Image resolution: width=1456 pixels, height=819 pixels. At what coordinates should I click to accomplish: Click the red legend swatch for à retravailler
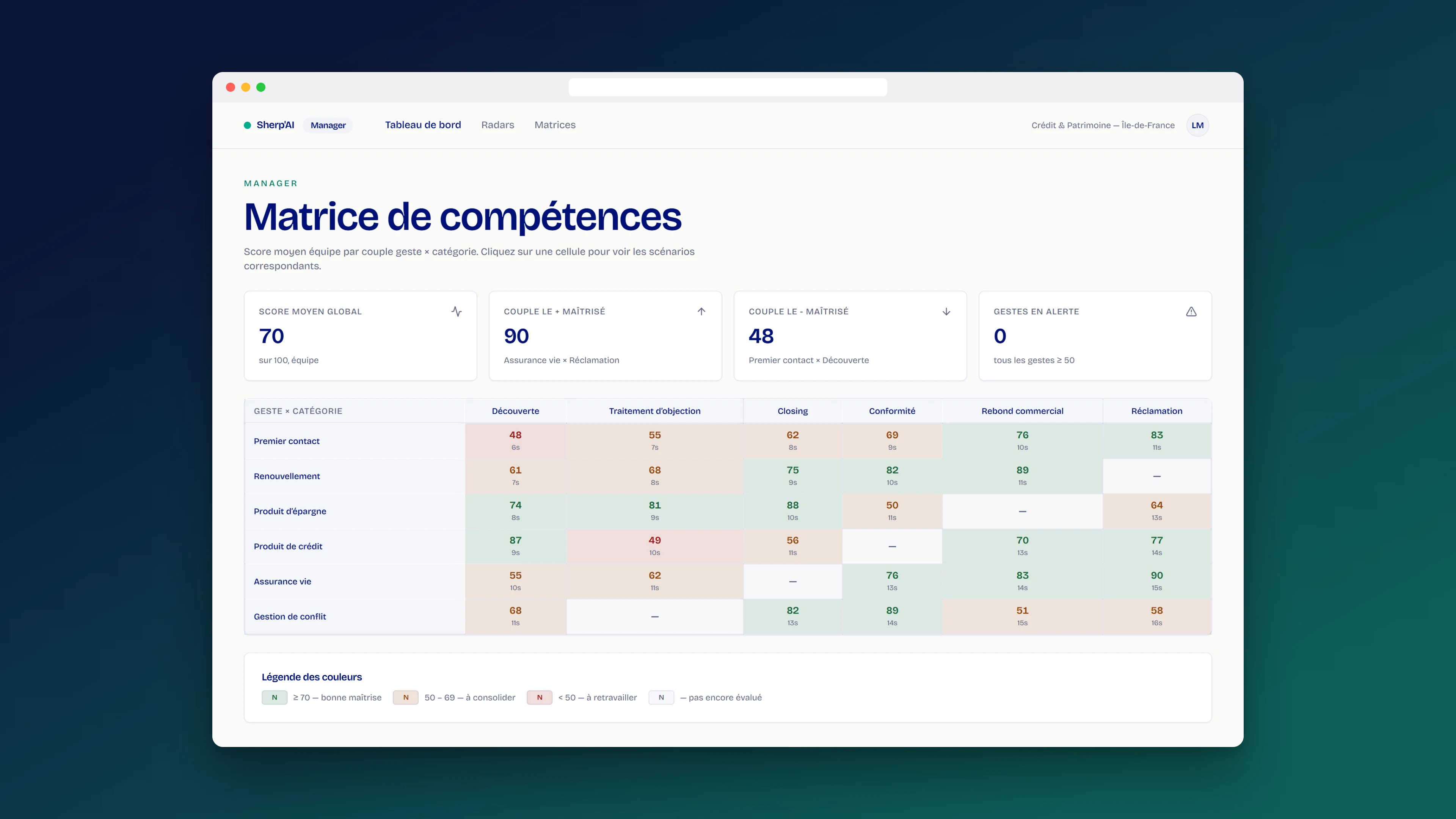[539, 697]
